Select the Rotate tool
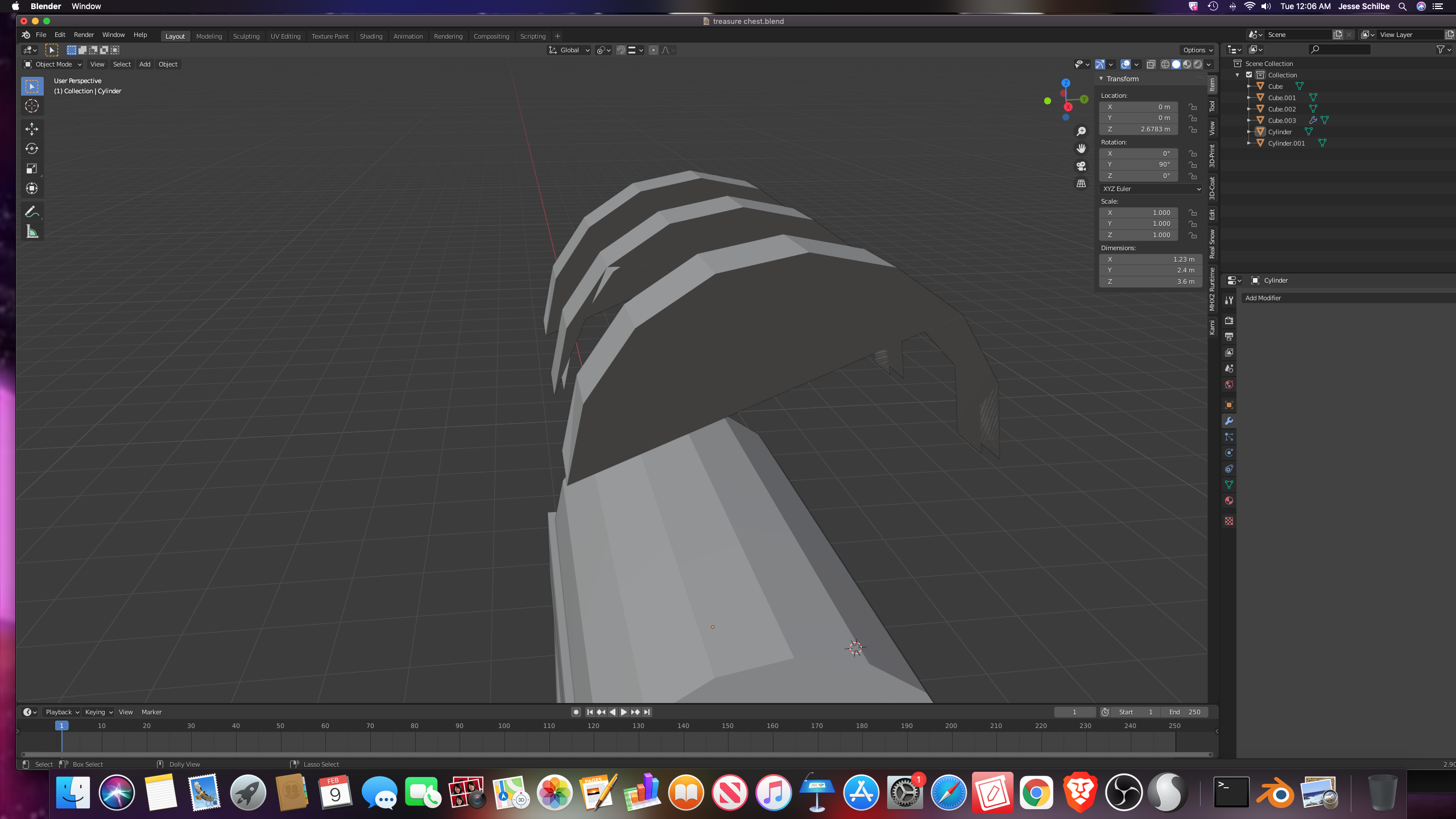This screenshot has width=1456, height=819. [32, 149]
